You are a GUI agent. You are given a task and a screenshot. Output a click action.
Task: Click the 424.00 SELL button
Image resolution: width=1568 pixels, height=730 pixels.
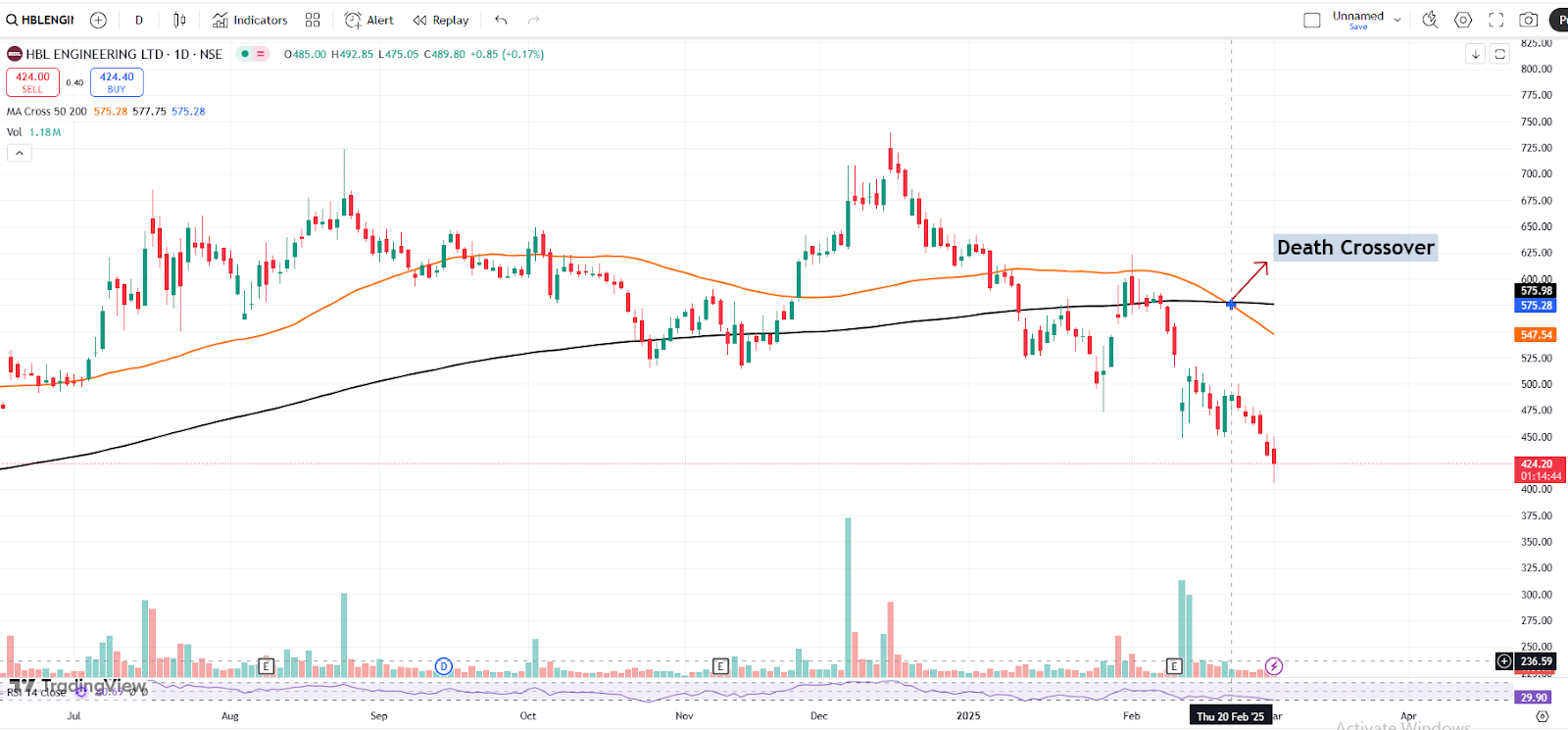(32, 82)
